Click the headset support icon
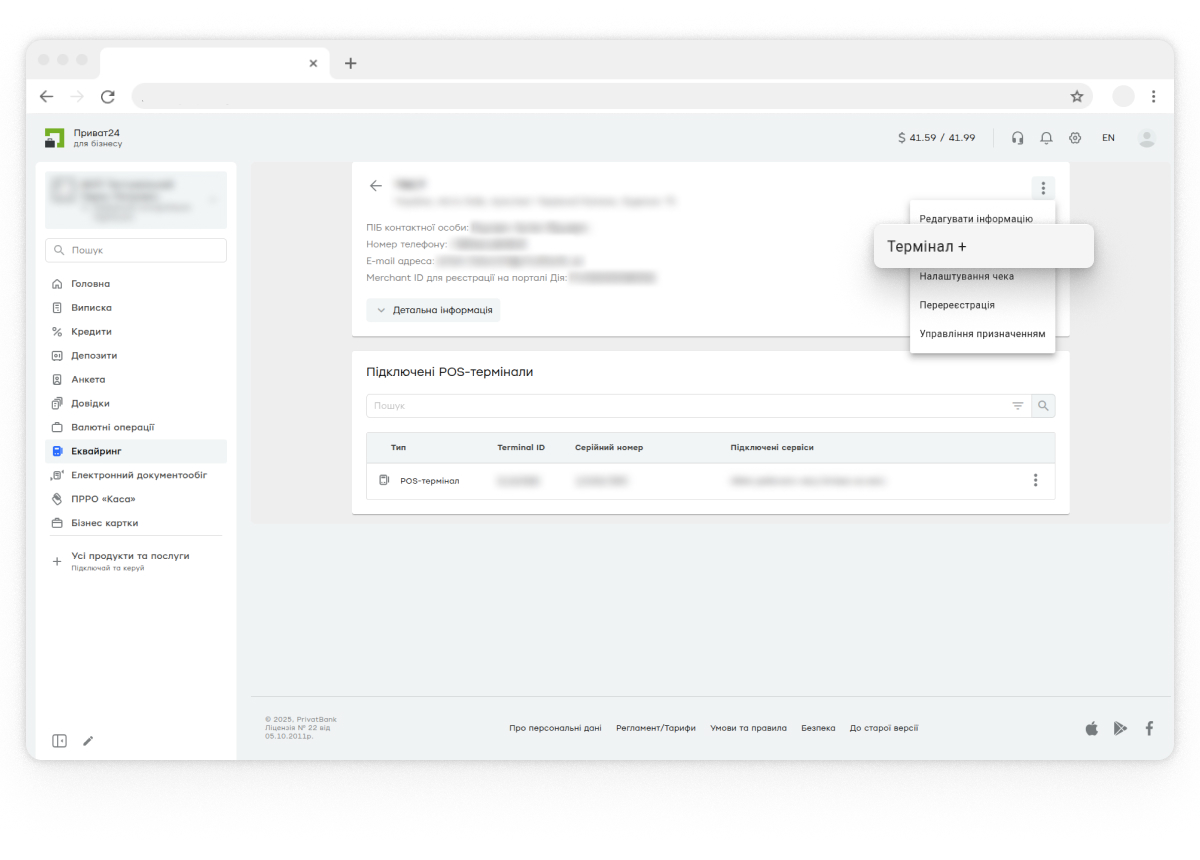The height and width of the screenshot is (860, 1200). click(x=1017, y=138)
